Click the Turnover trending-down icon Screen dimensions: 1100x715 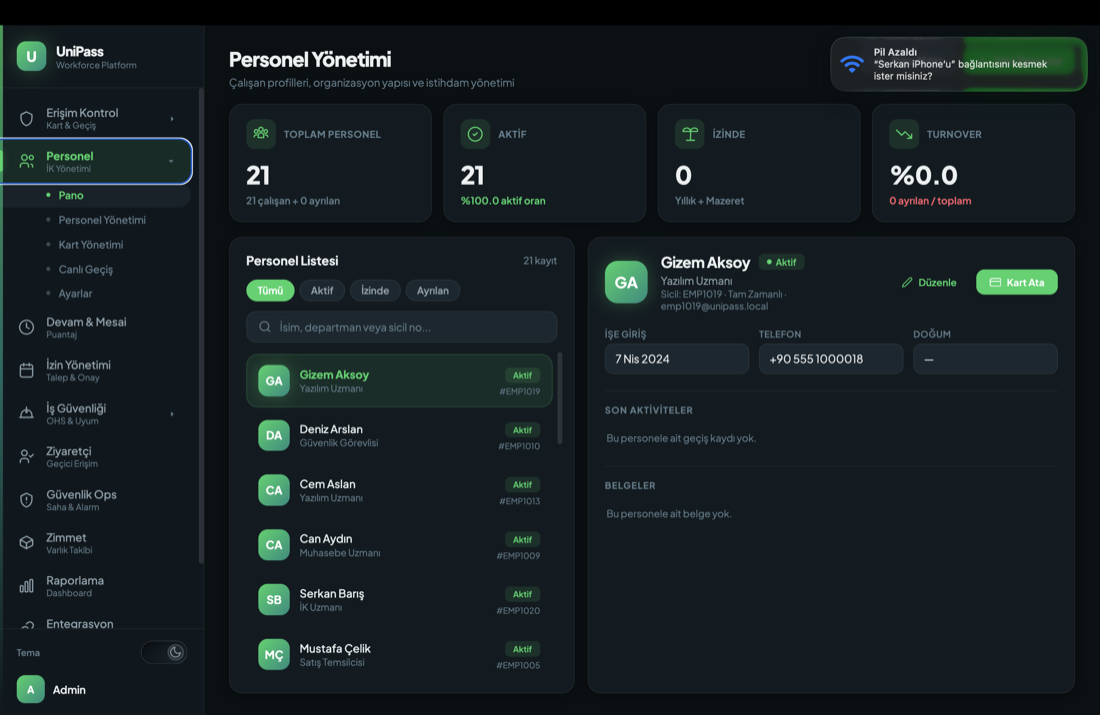pyautogui.click(x=904, y=133)
